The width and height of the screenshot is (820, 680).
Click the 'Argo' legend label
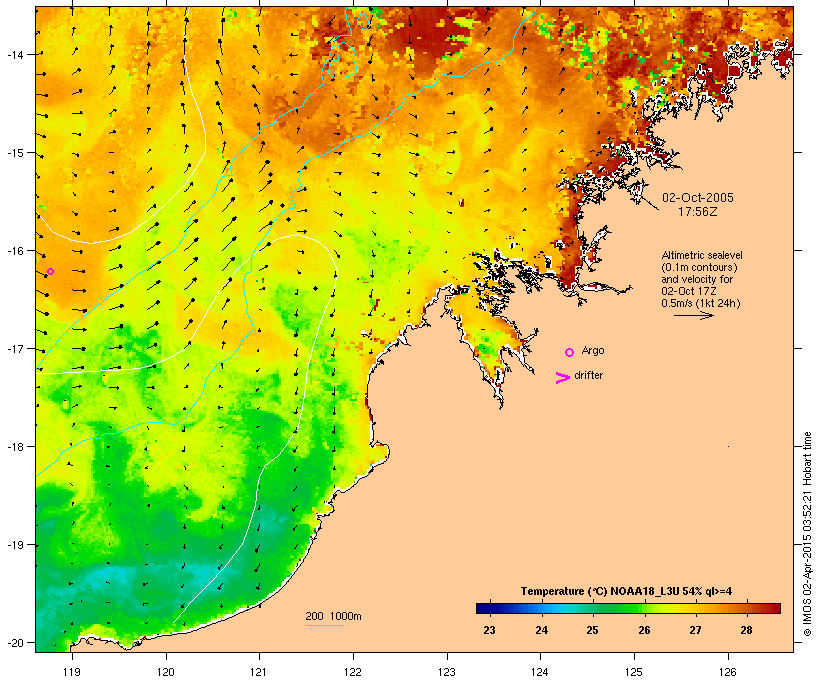[x=593, y=350]
